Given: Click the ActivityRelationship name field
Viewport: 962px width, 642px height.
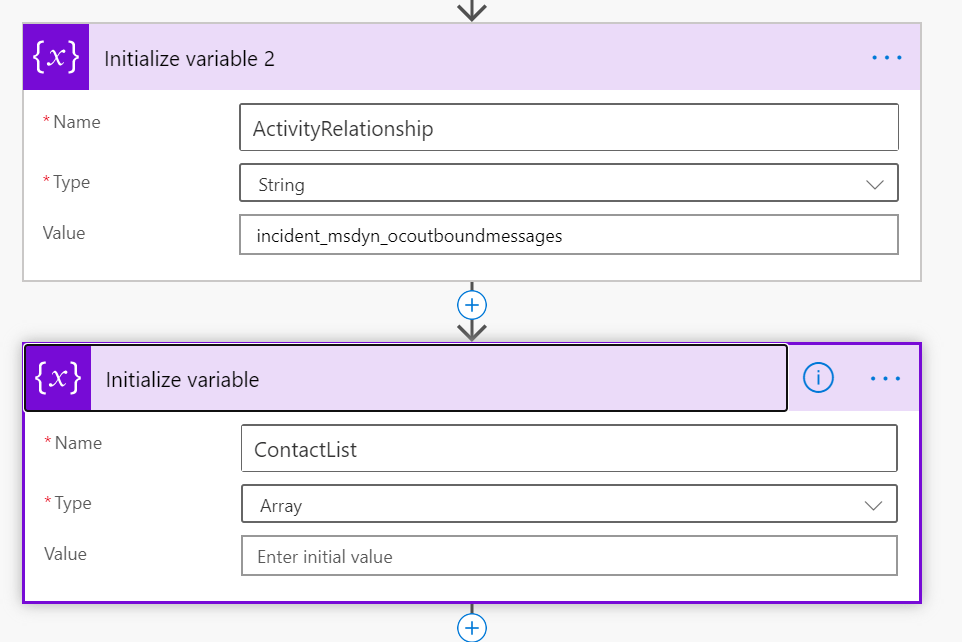Looking at the screenshot, I should 568,128.
